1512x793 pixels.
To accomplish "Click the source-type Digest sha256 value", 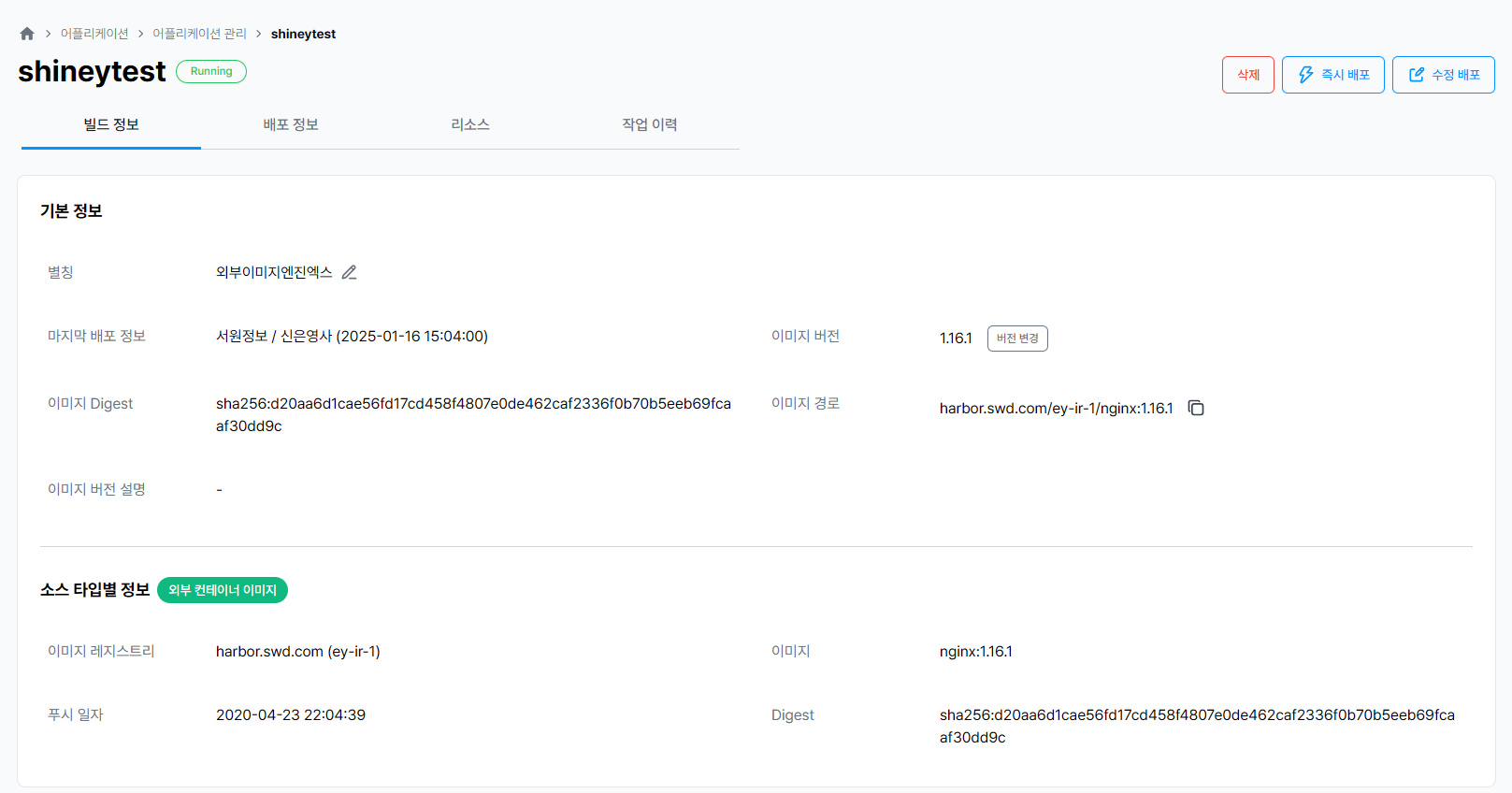I will pyautogui.click(x=1197, y=727).
